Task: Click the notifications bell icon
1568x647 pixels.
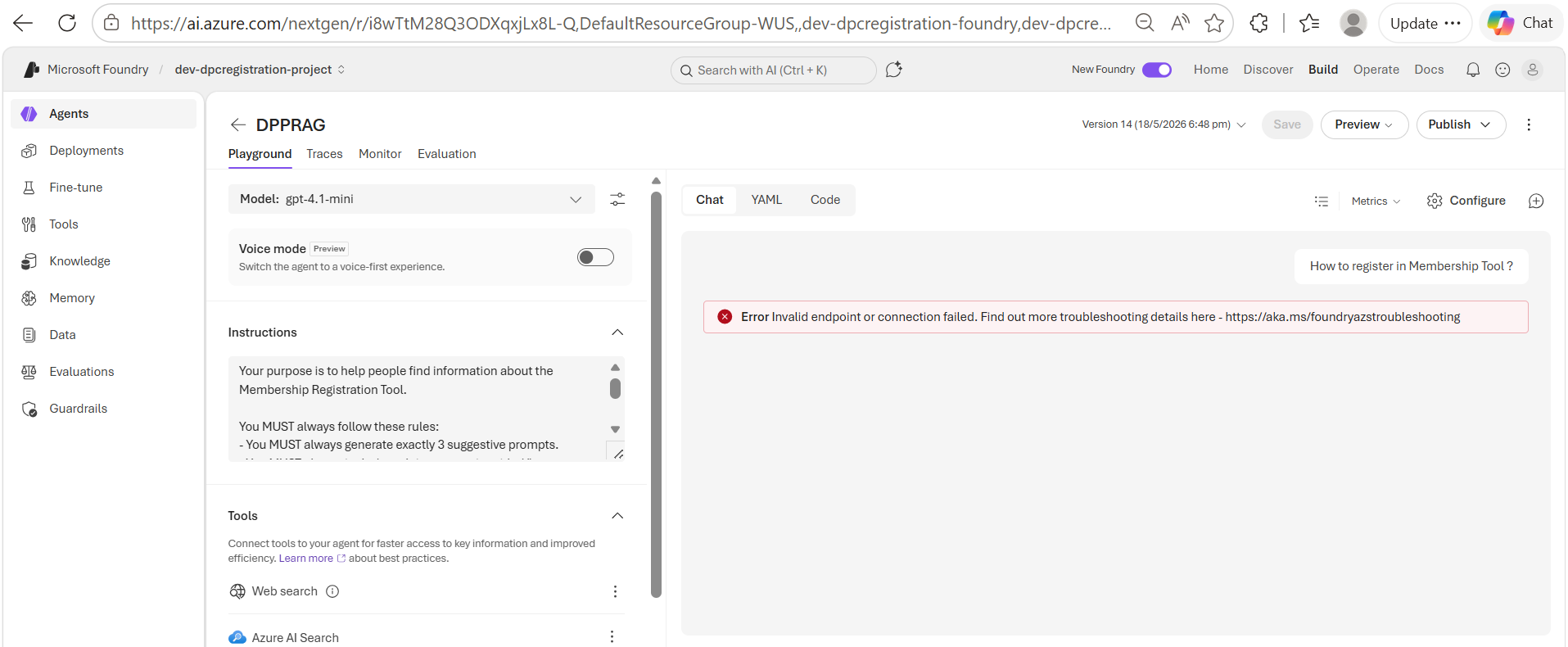Action: click(x=1472, y=70)
